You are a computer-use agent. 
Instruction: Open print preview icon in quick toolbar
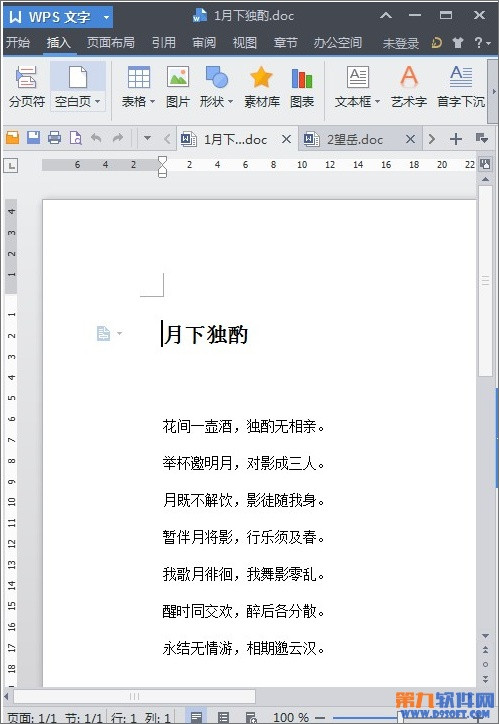[x=75, y=138]
